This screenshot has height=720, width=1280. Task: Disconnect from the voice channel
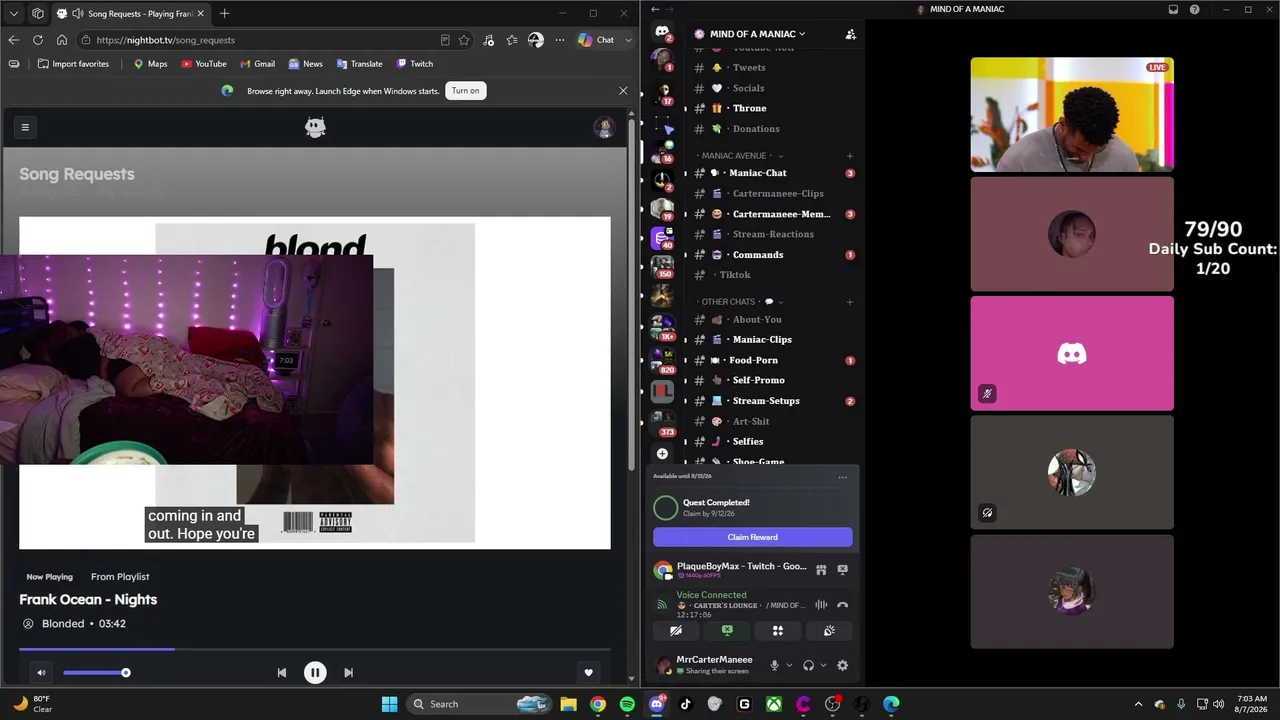pyautogui.click(x=842, y=605)
